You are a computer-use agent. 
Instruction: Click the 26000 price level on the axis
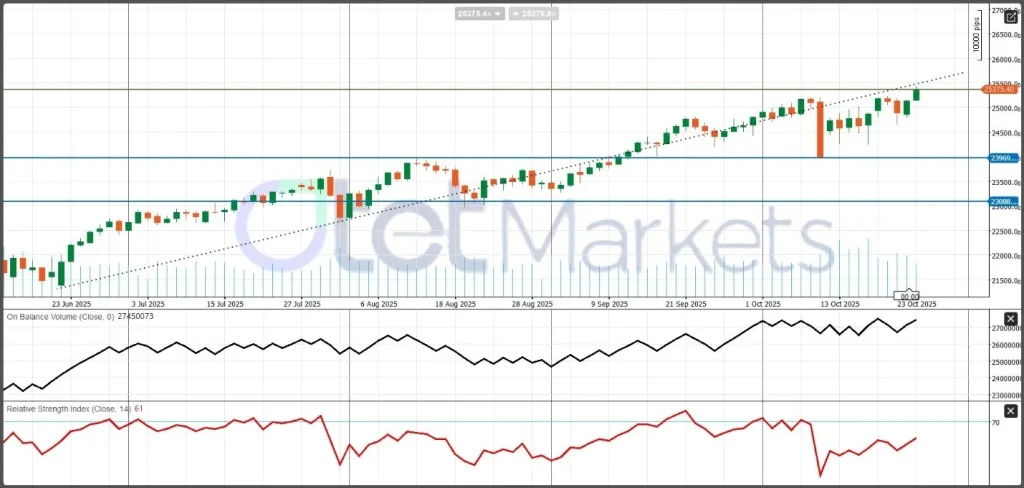click(1003, 59)
